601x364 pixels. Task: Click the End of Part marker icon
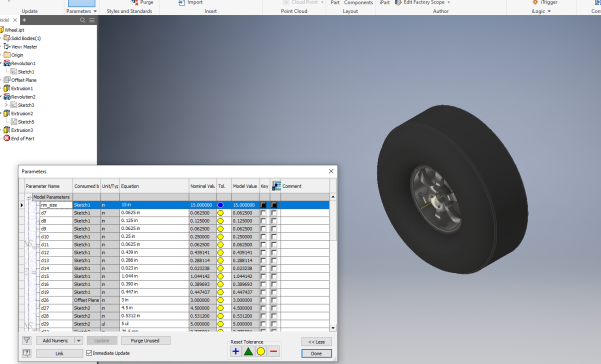pos(7,138)
